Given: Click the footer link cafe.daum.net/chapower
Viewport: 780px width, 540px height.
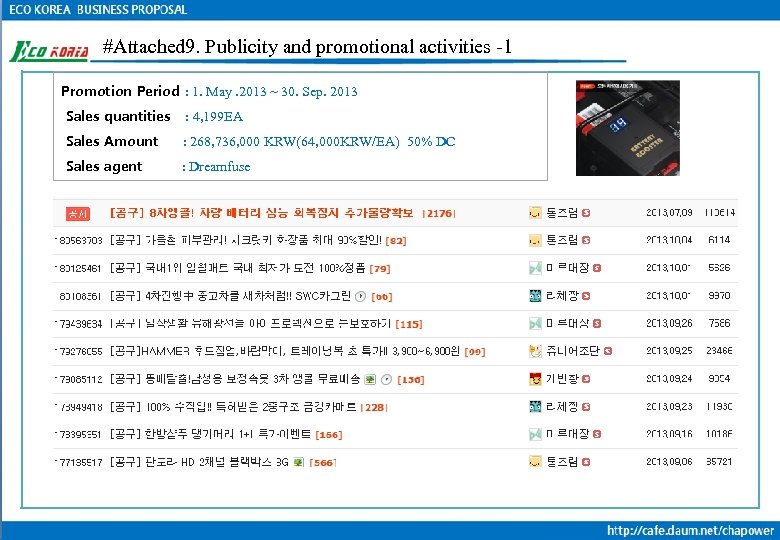Looking at the screenshot, I should [690, 531].
